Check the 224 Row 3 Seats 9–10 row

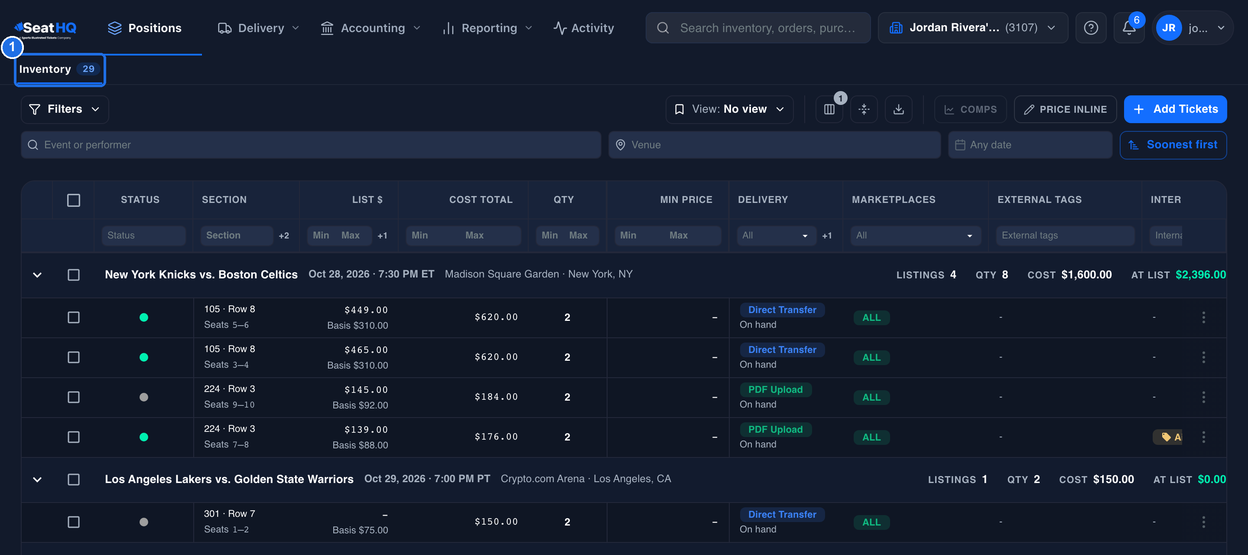(73, 397)
